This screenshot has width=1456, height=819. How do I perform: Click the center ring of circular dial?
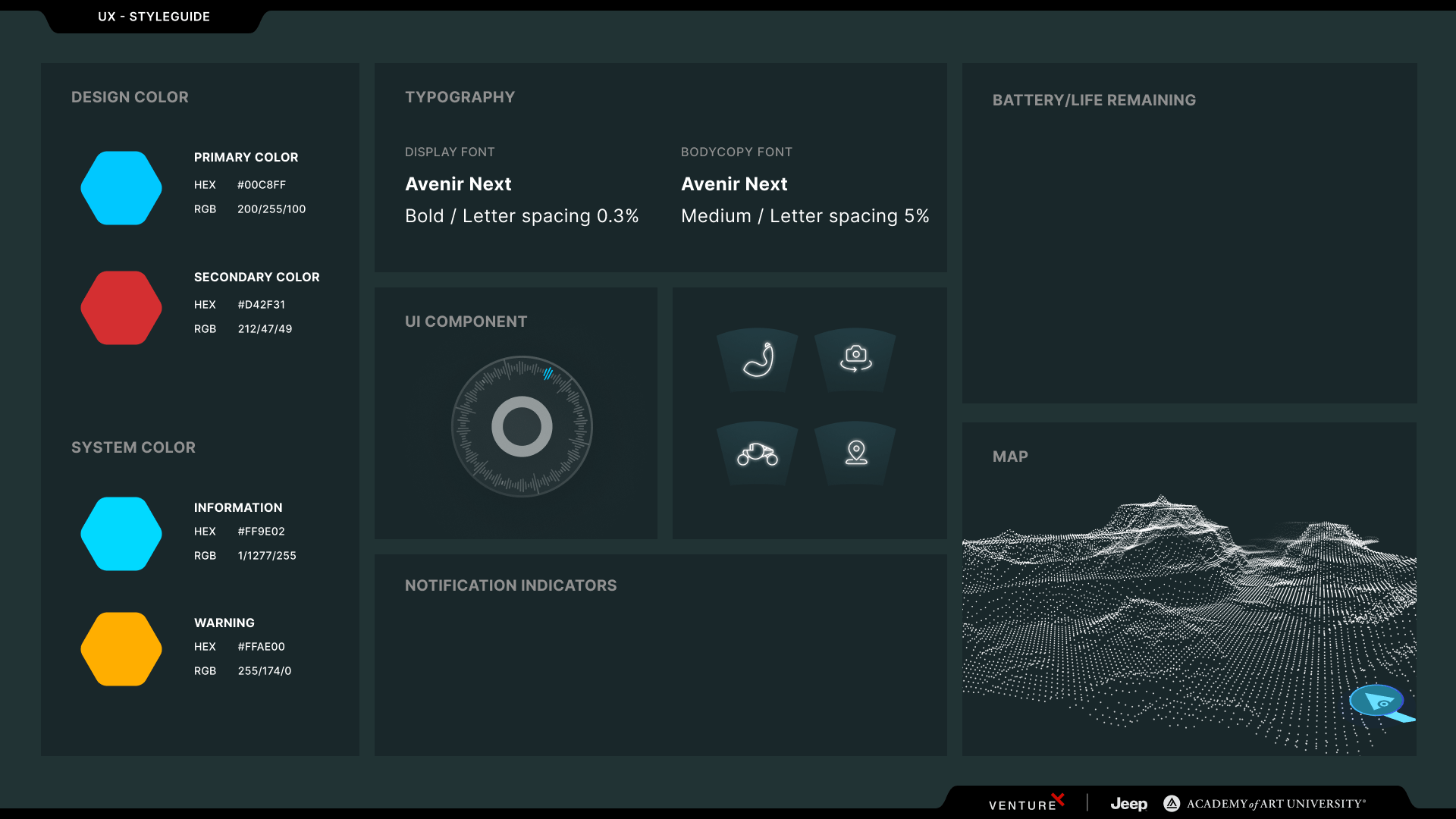522,426
